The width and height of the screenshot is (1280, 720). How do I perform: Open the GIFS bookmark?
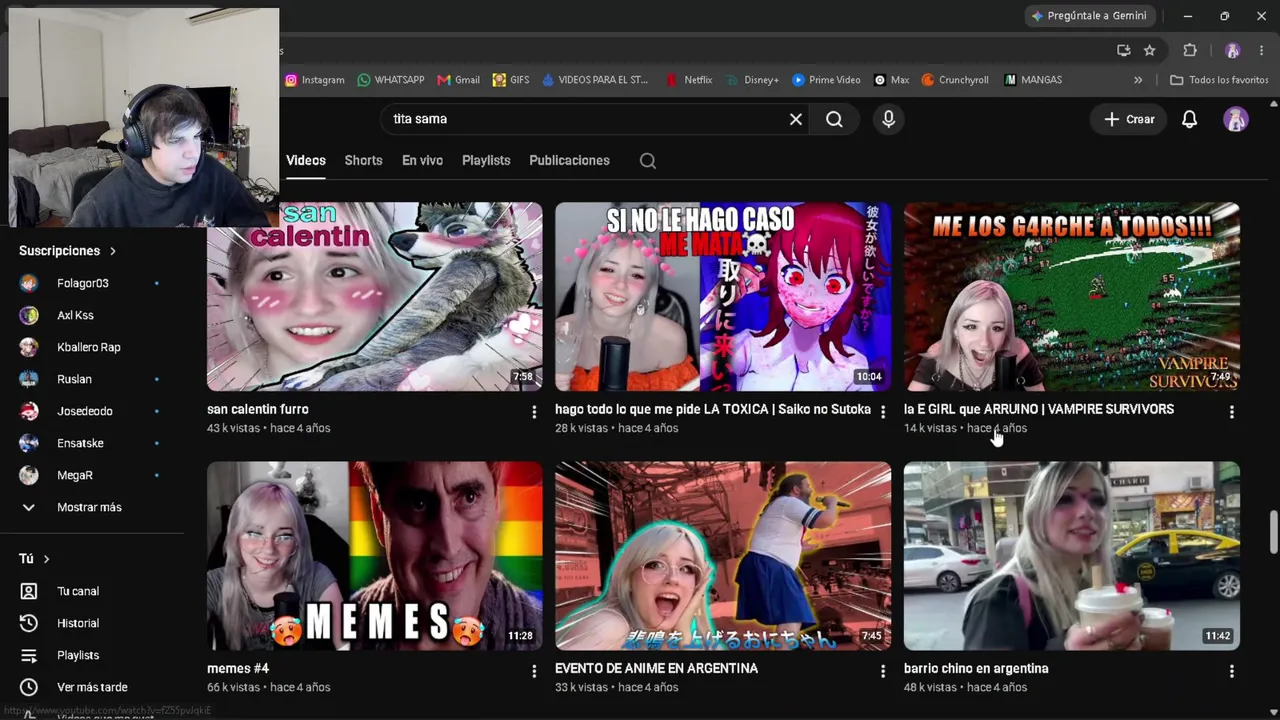tap(511, 80)
